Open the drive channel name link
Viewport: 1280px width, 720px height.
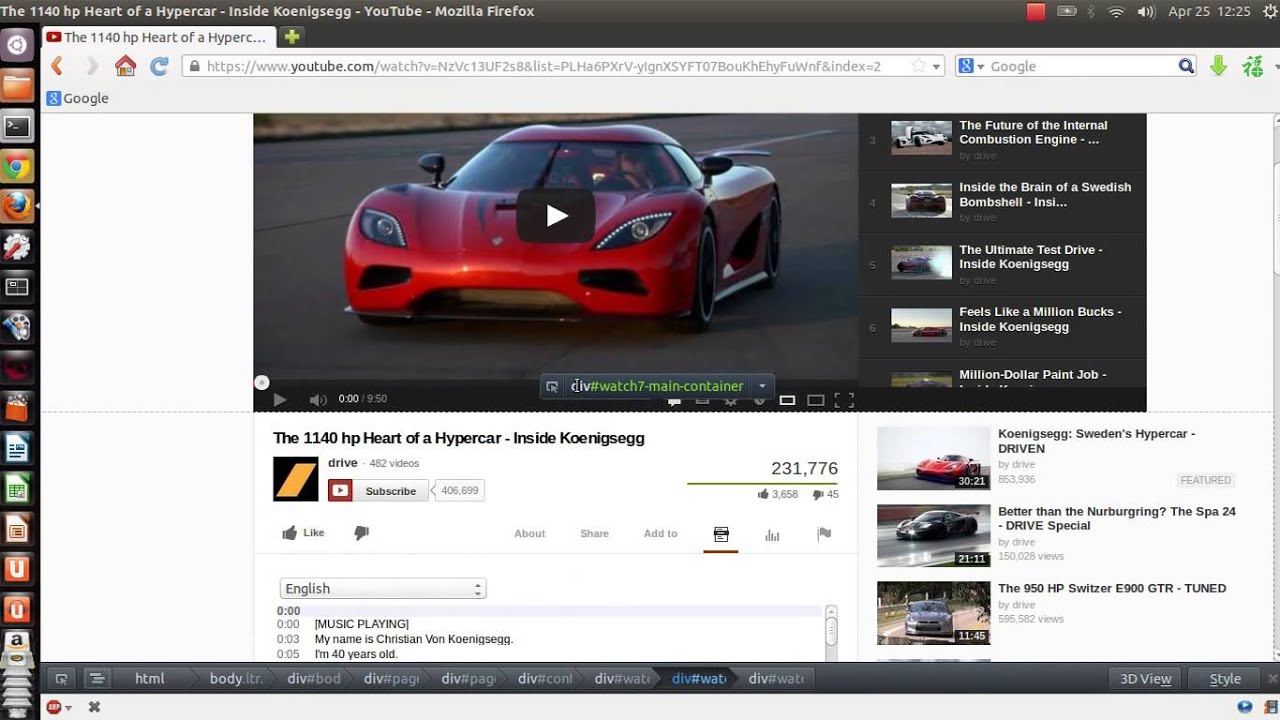(343, 463)
